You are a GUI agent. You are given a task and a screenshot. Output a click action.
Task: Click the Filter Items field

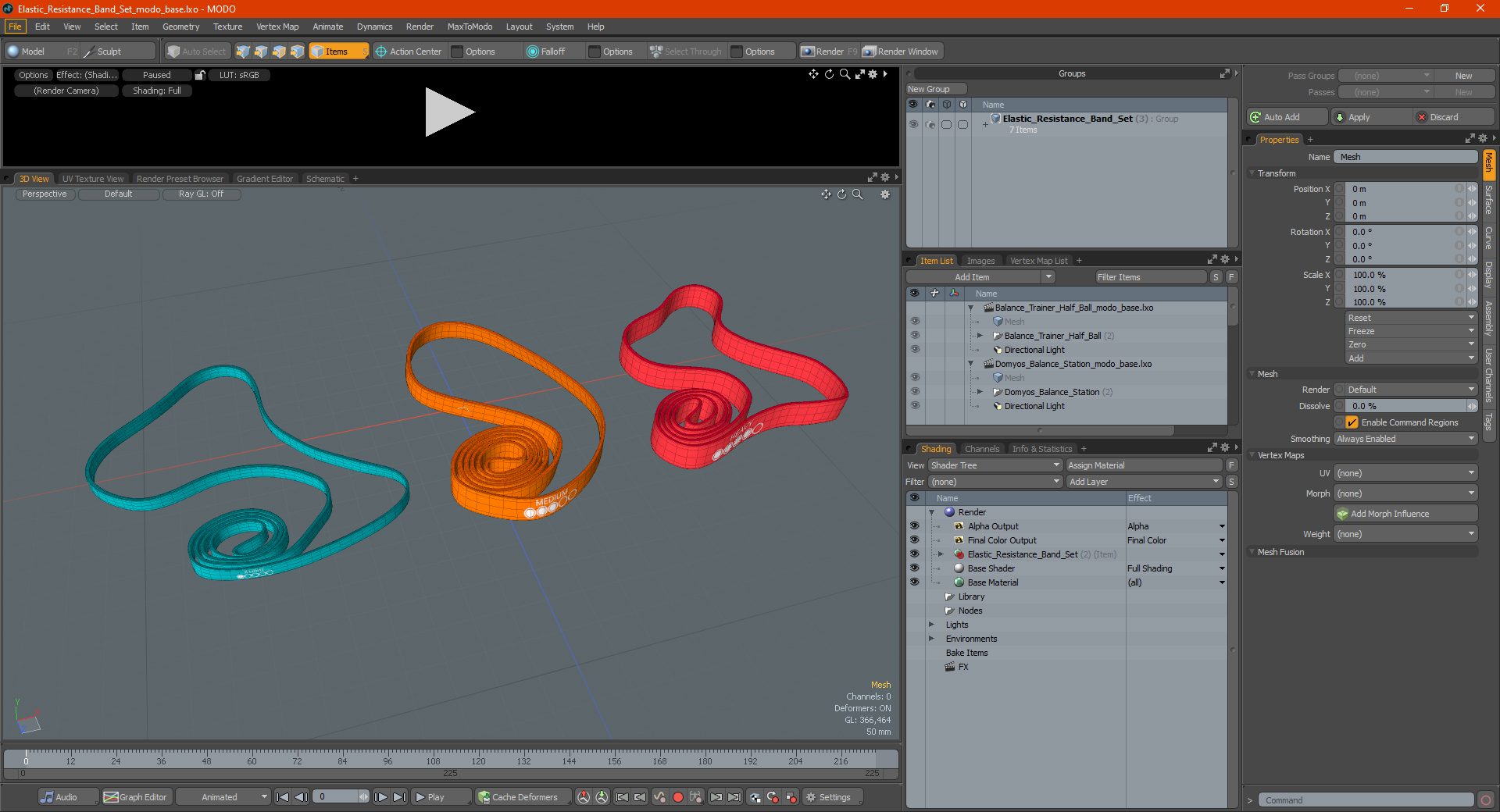(1150, 277)
